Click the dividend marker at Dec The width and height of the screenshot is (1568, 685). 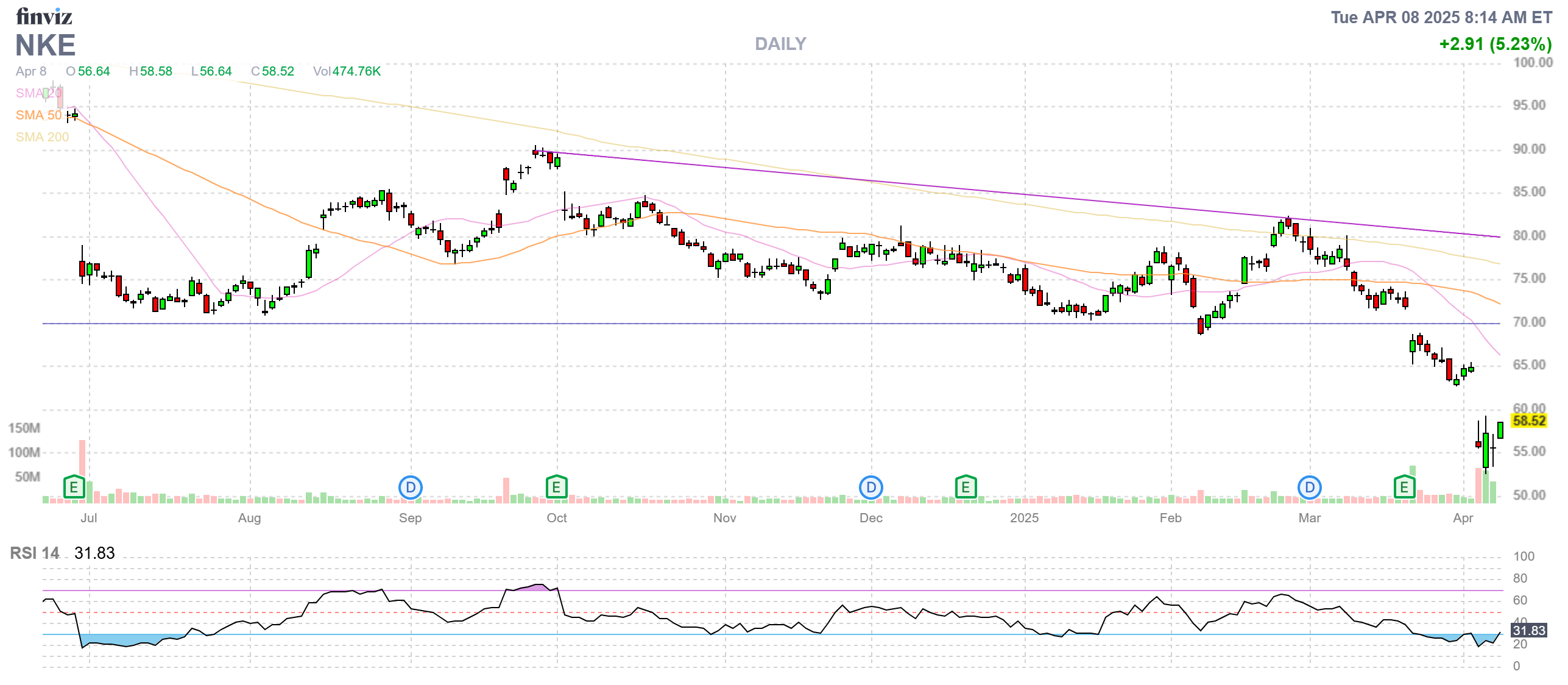[x=871, y=487]
